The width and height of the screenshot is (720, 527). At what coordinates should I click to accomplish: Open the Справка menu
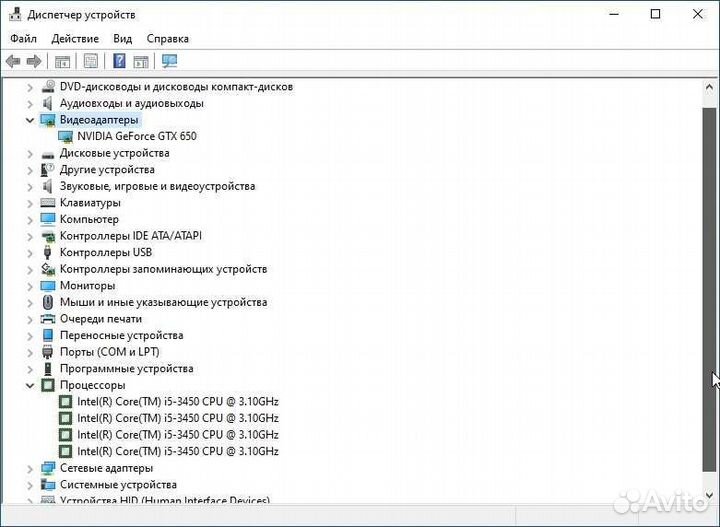pyautogui.click(x=168, y=39)
